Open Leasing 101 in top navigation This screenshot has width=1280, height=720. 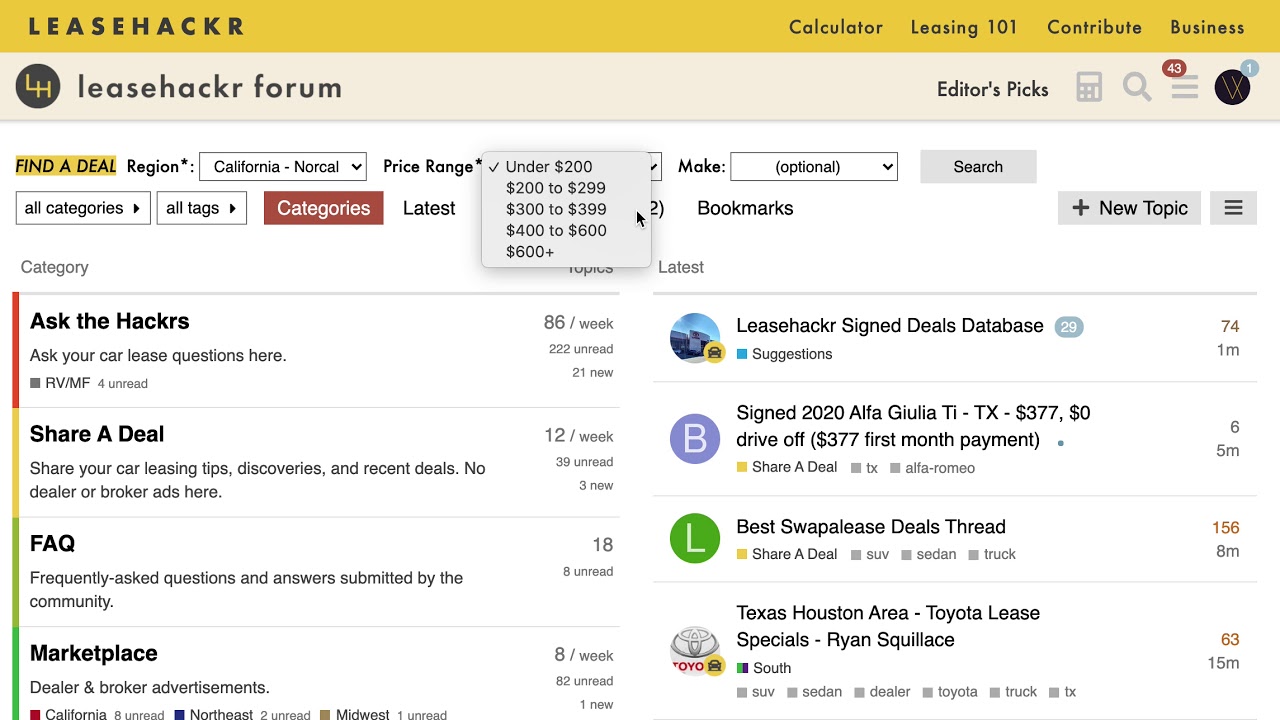coord(964,27)
